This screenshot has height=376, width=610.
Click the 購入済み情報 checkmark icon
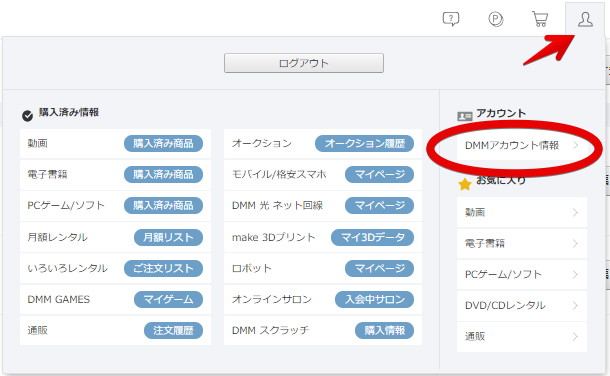27,116
